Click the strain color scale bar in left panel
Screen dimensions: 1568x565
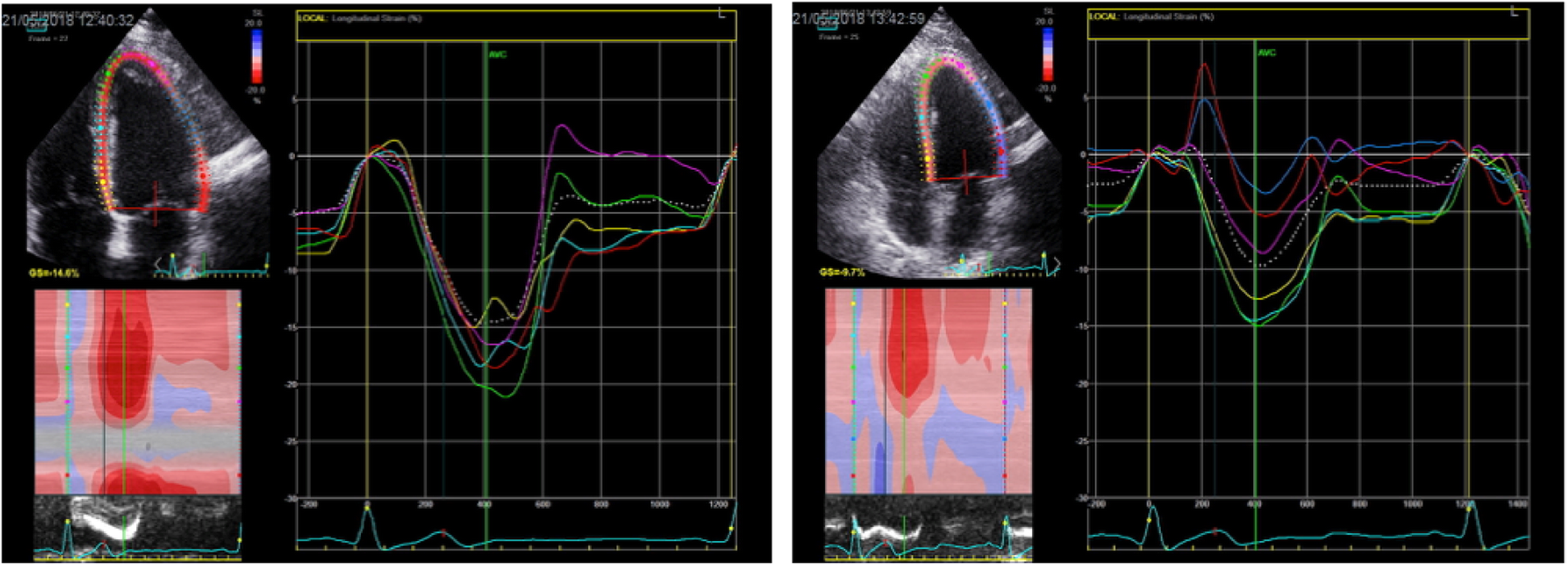pyautogui.click(x=256, y=56)
